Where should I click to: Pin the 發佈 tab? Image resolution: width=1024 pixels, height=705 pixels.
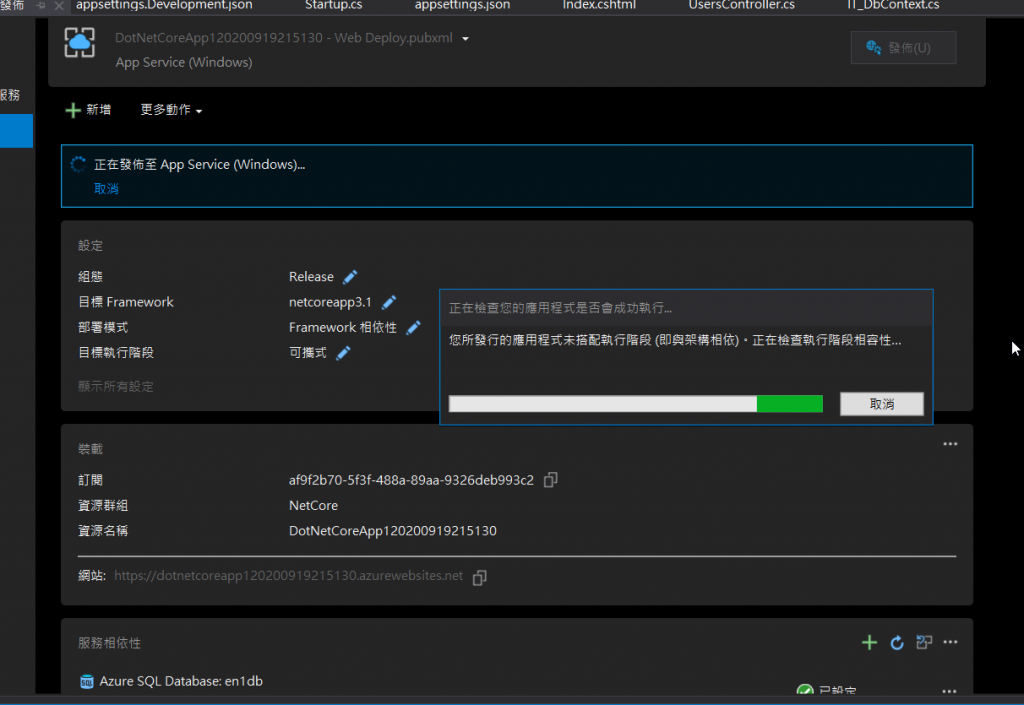pyautogui.click(x=41, y=6)
